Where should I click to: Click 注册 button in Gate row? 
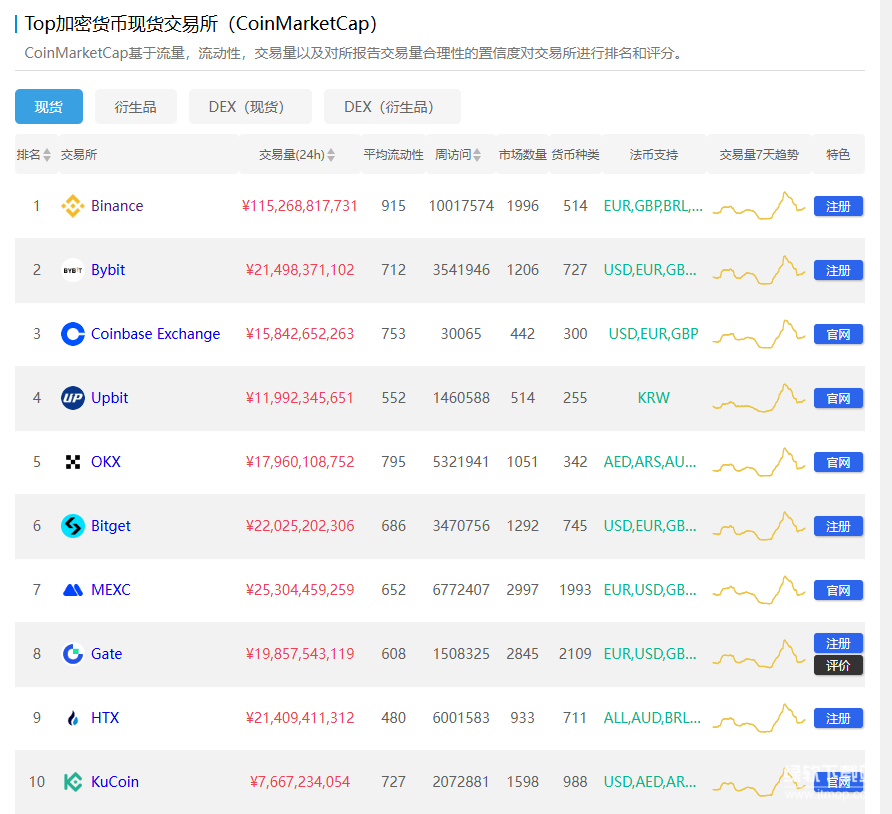click(x=838, y=643)
